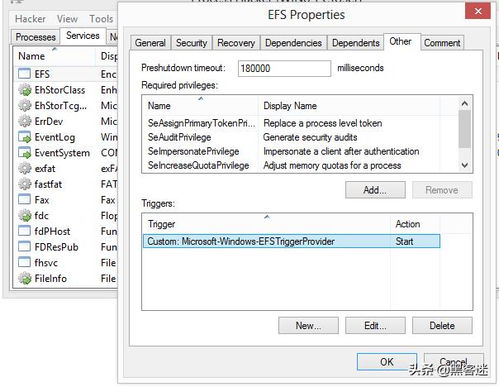Viewport: 499px width, 387px height.
Task: Click the EventSystem service icon
Action: point(25,153)
